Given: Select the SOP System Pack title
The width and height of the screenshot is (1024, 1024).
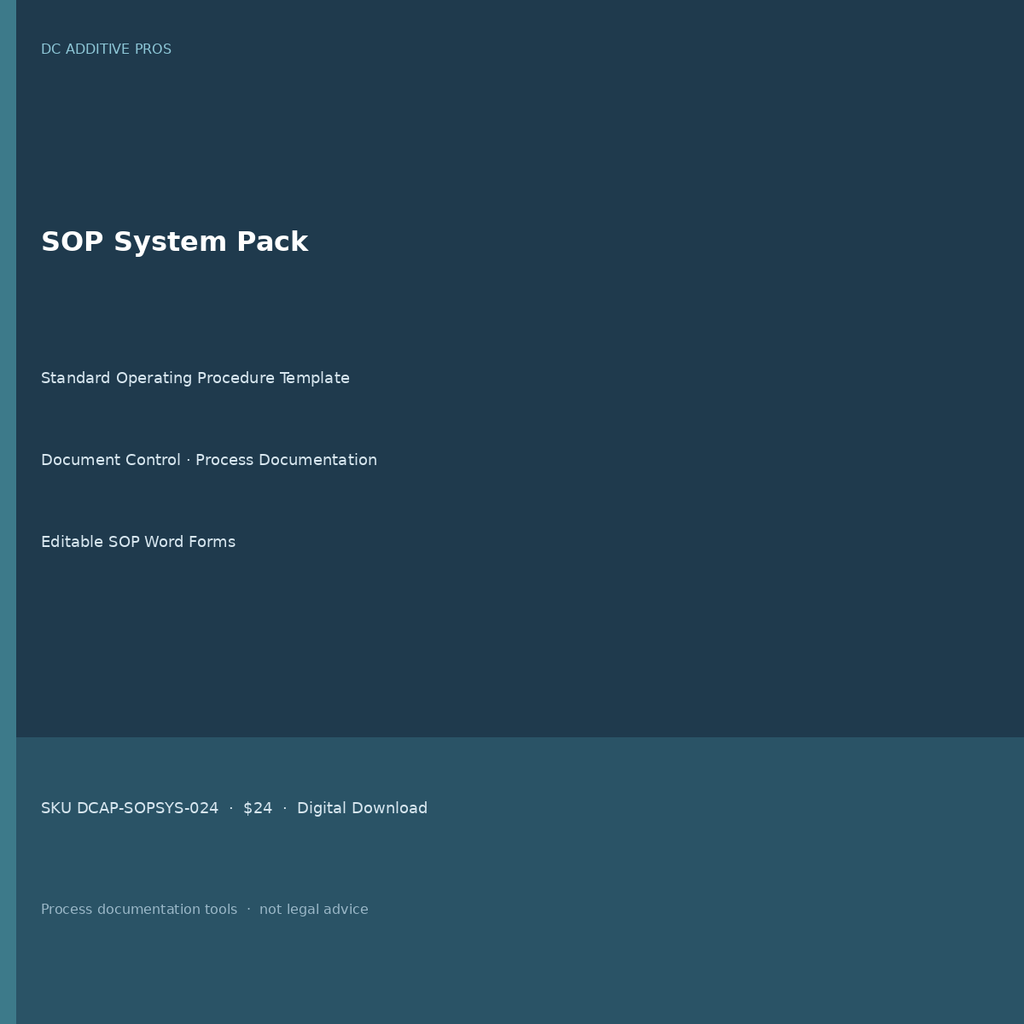Looking at the screenshot, I should click(x=174, y=242).
